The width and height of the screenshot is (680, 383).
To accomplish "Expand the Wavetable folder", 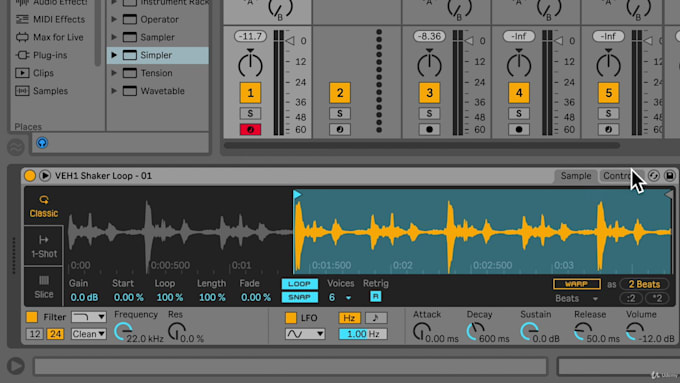I will coord(114,91).
